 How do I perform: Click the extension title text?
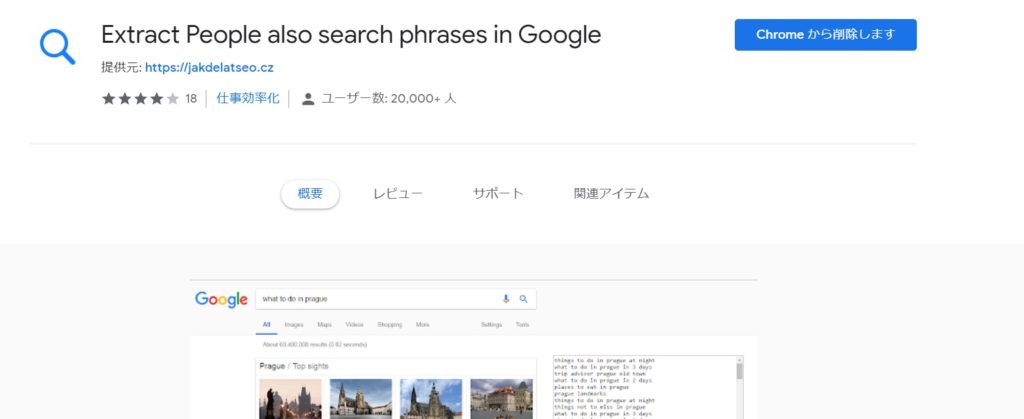pyautogui.click(x=351, y=35)
